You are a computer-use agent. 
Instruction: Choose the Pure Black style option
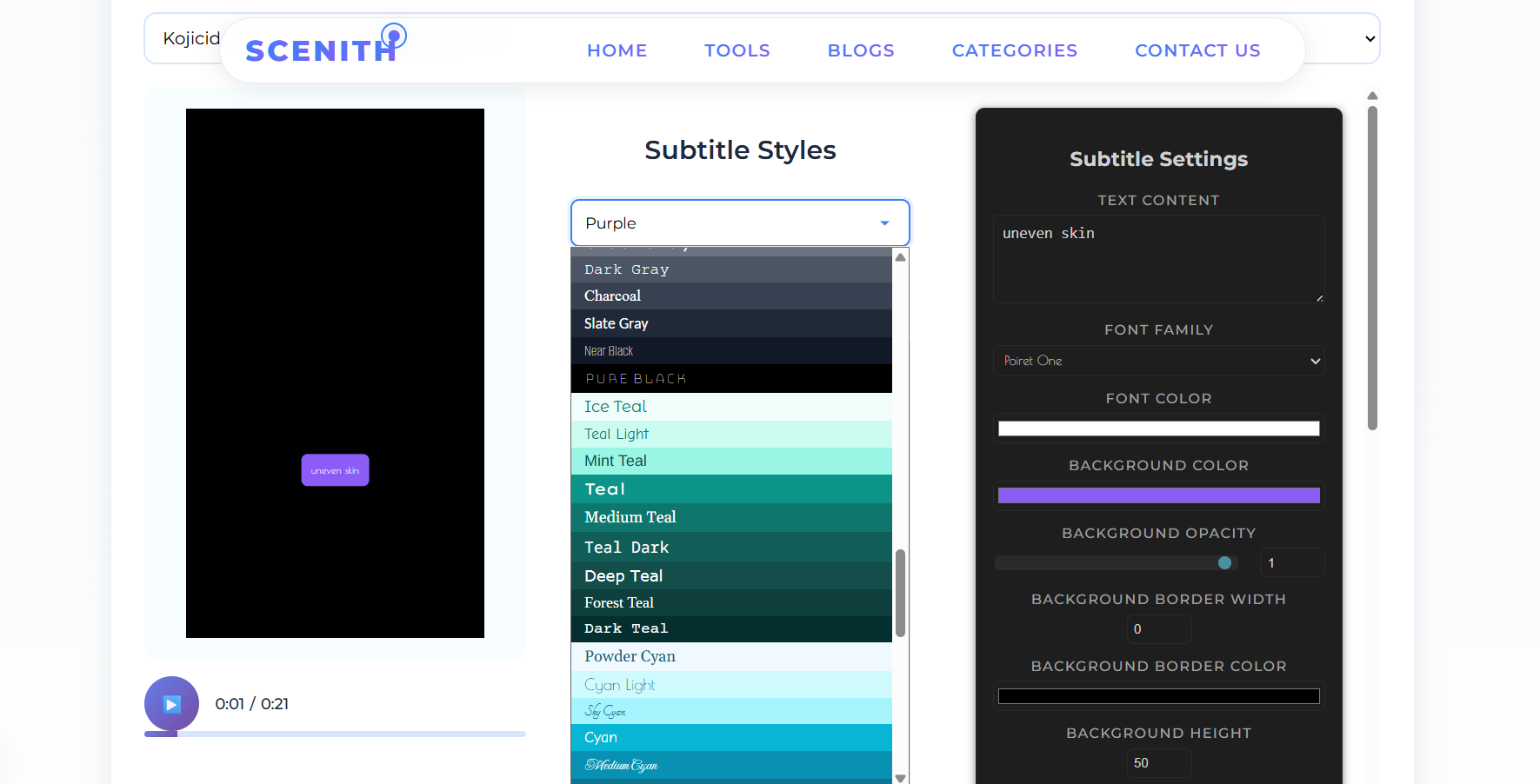(x=731, y=378)
